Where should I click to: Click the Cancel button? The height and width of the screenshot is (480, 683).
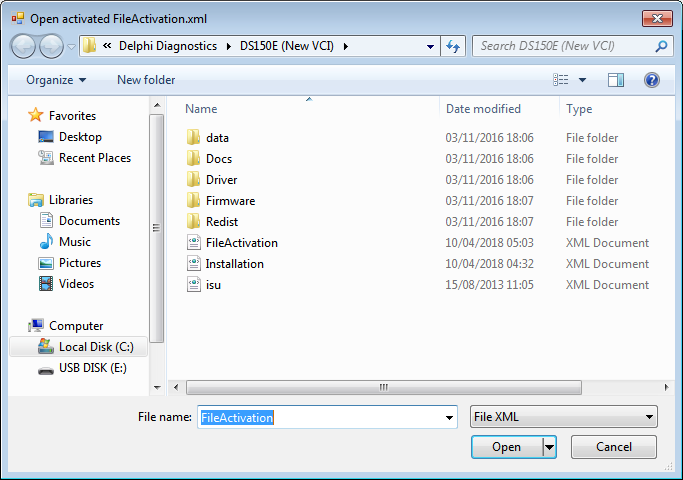tap(614, 447)
